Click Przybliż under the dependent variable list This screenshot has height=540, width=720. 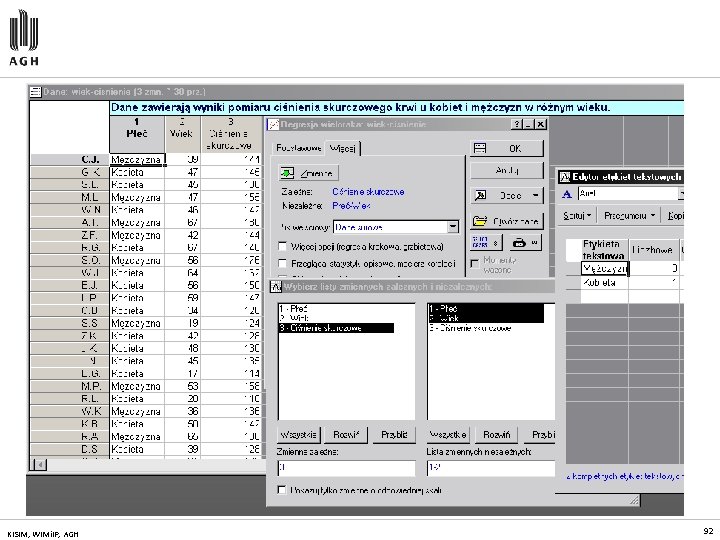(x=394, y=434)
